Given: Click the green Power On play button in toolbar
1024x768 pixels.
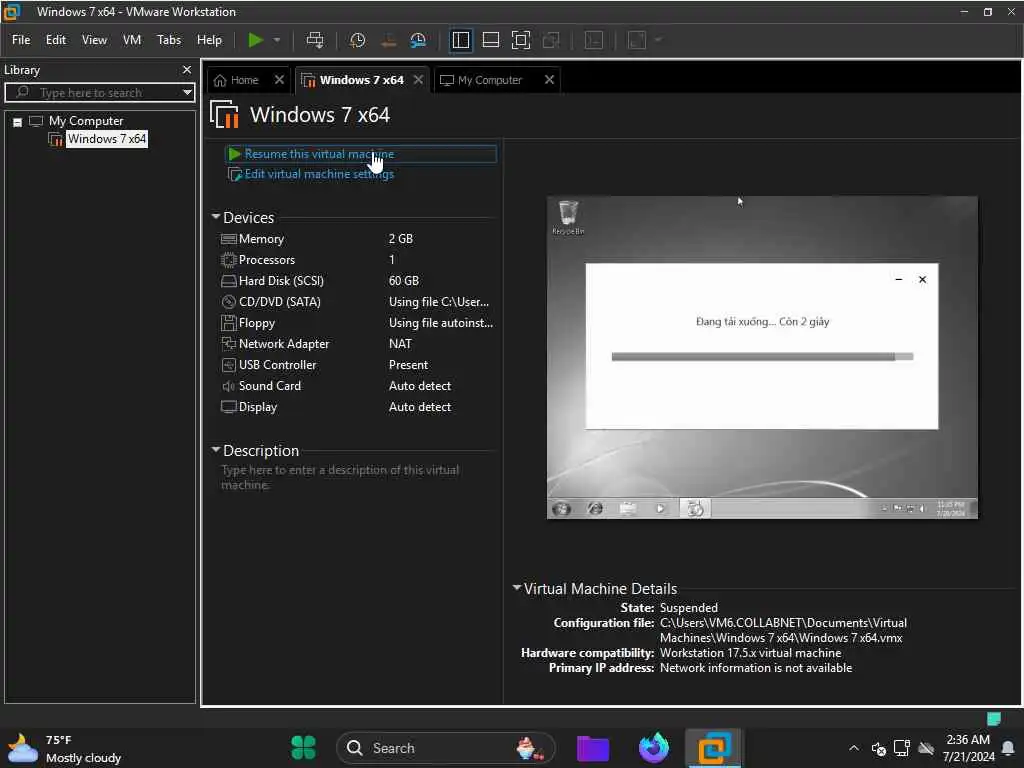Looking at the screenshot, I should tap(255, 40).
